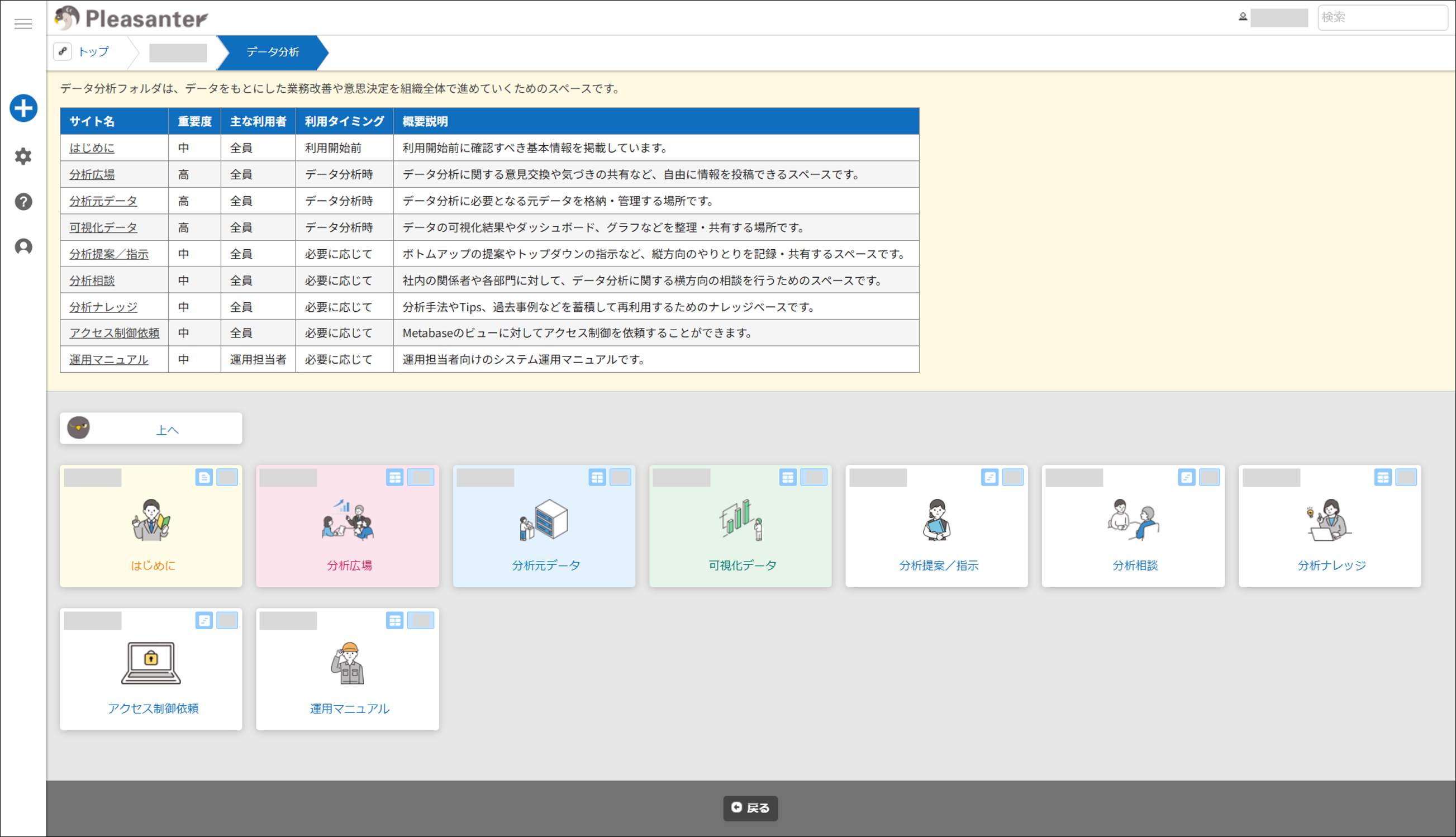
Task: Click the link icon beside トップ breadcrumb
Action: pos(63,51)
